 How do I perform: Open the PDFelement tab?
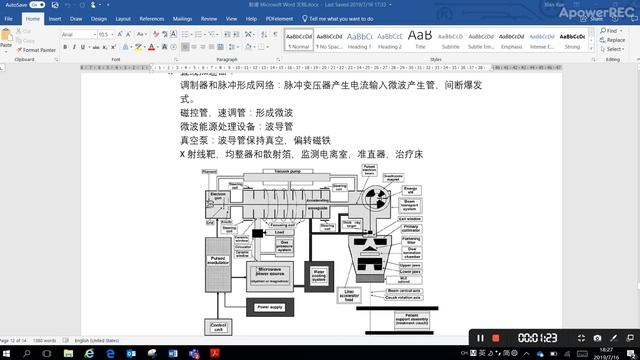click(279, 19)
